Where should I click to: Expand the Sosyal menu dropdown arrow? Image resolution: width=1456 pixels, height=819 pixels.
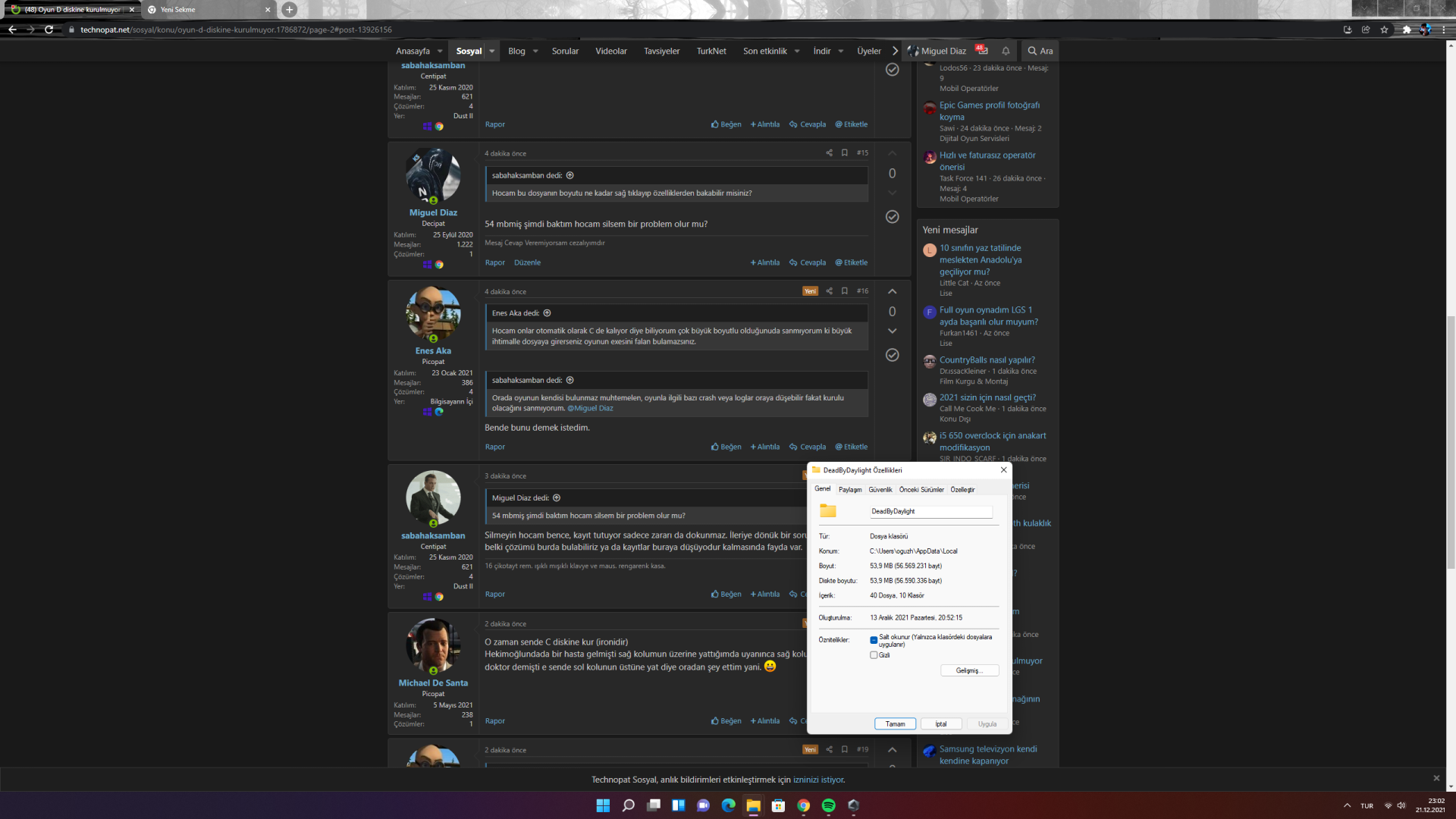click(x=491, y=51)
